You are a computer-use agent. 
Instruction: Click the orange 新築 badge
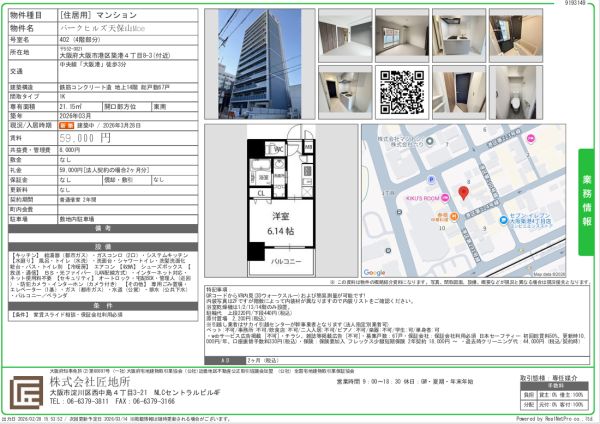[x=67, y=126]
